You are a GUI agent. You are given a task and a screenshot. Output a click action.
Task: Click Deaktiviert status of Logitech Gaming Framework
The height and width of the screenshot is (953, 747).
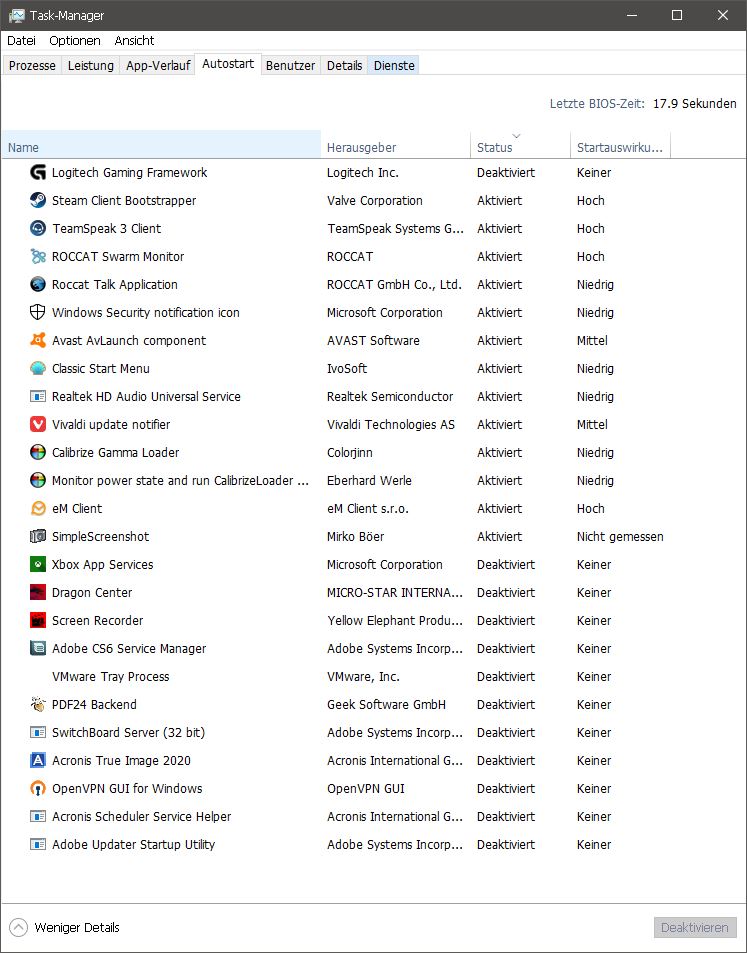coord(506,173)
